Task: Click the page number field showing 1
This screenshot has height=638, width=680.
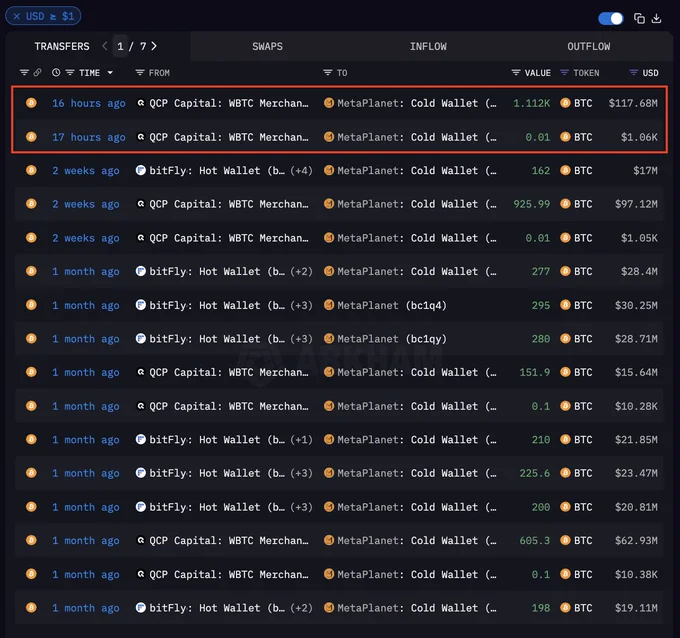Action: coord(120,46)
